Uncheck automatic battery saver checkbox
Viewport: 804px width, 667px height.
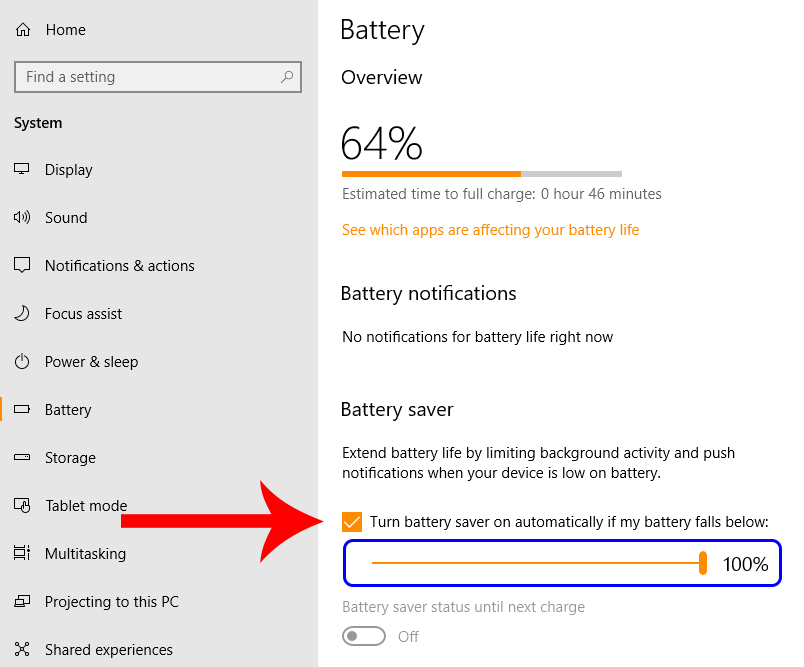click(352, 522)
